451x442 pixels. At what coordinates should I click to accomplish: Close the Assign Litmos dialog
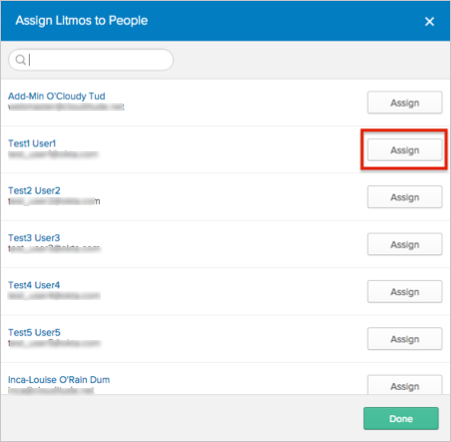tap(429, 22)
